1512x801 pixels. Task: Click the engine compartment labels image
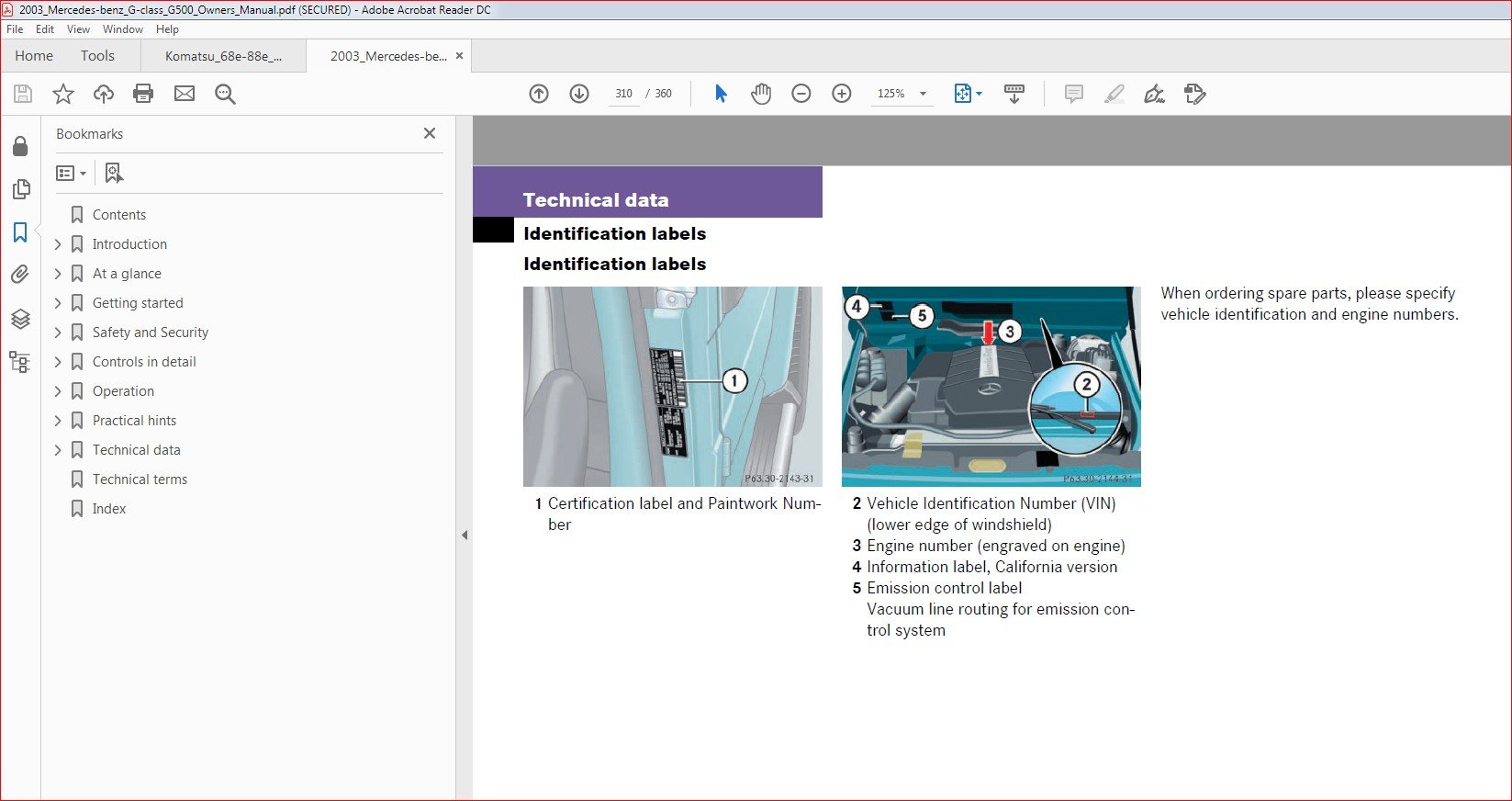pyautogui.click(x=991, y=387)
